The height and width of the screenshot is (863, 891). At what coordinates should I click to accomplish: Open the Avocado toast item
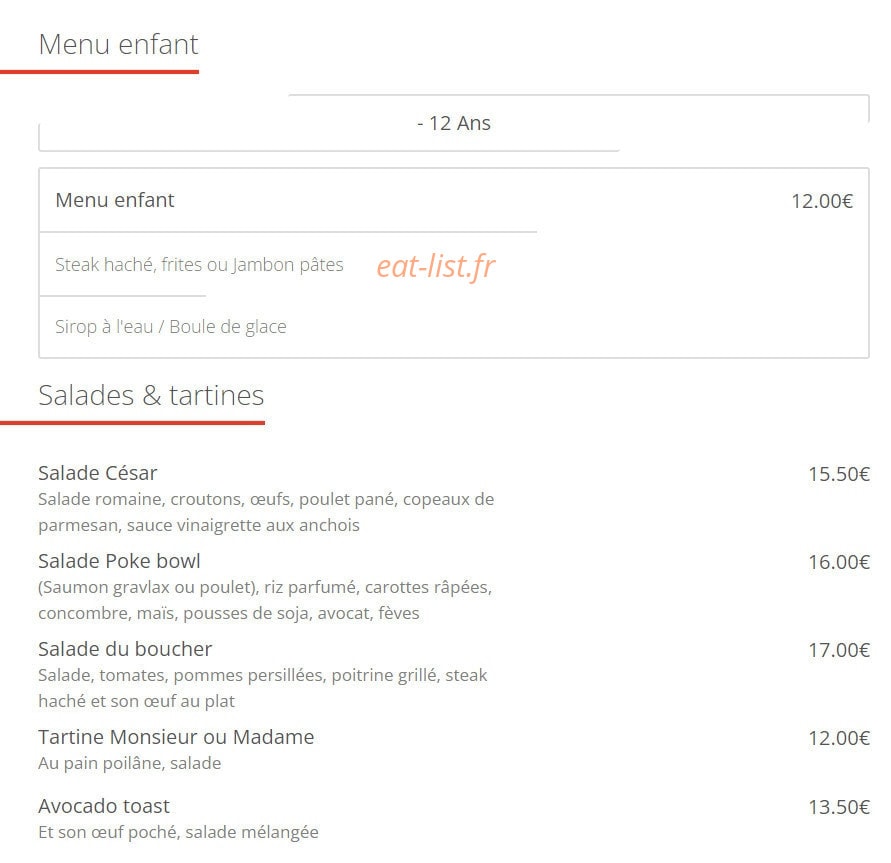[104, 806]
